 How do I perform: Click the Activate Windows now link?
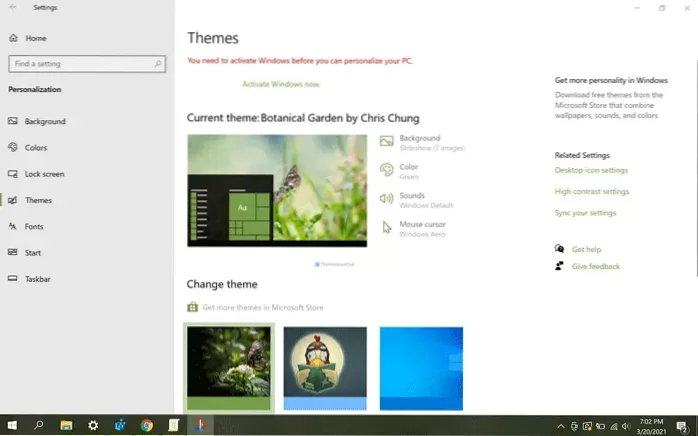pos(280,84)
